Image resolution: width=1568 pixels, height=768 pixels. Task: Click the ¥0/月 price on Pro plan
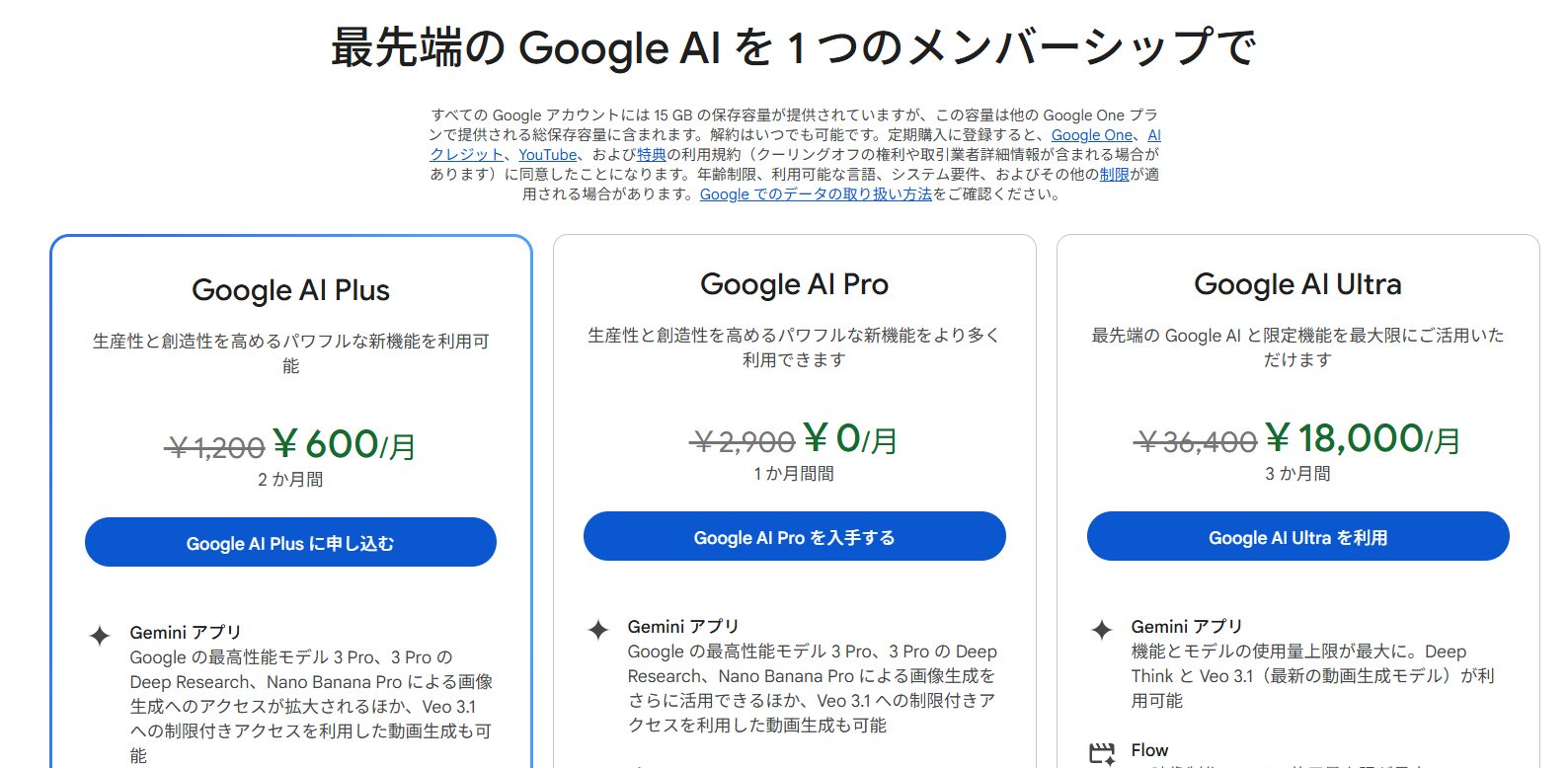(849, 439)
